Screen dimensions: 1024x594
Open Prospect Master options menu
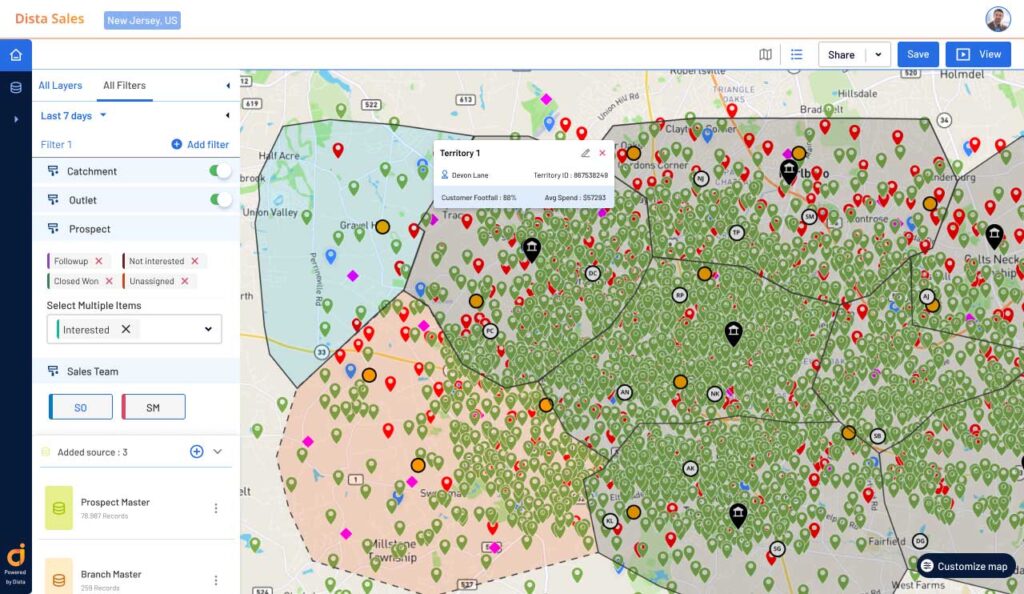pyautogui.click(x=216, y=508)
